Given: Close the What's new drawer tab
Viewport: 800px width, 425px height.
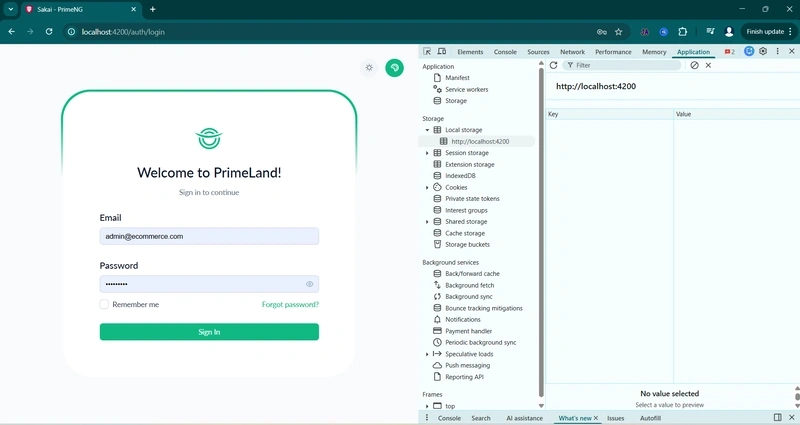Looking at the screenshot, I should (595, 418).
